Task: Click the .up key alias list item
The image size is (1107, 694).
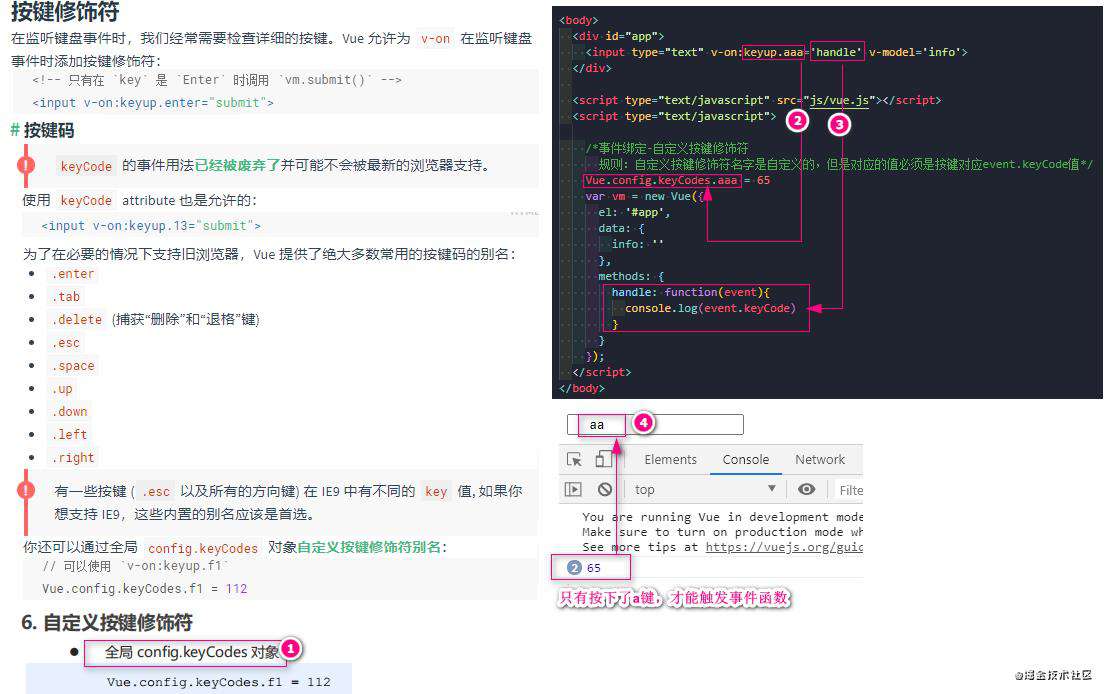Action: click(61, 389)
